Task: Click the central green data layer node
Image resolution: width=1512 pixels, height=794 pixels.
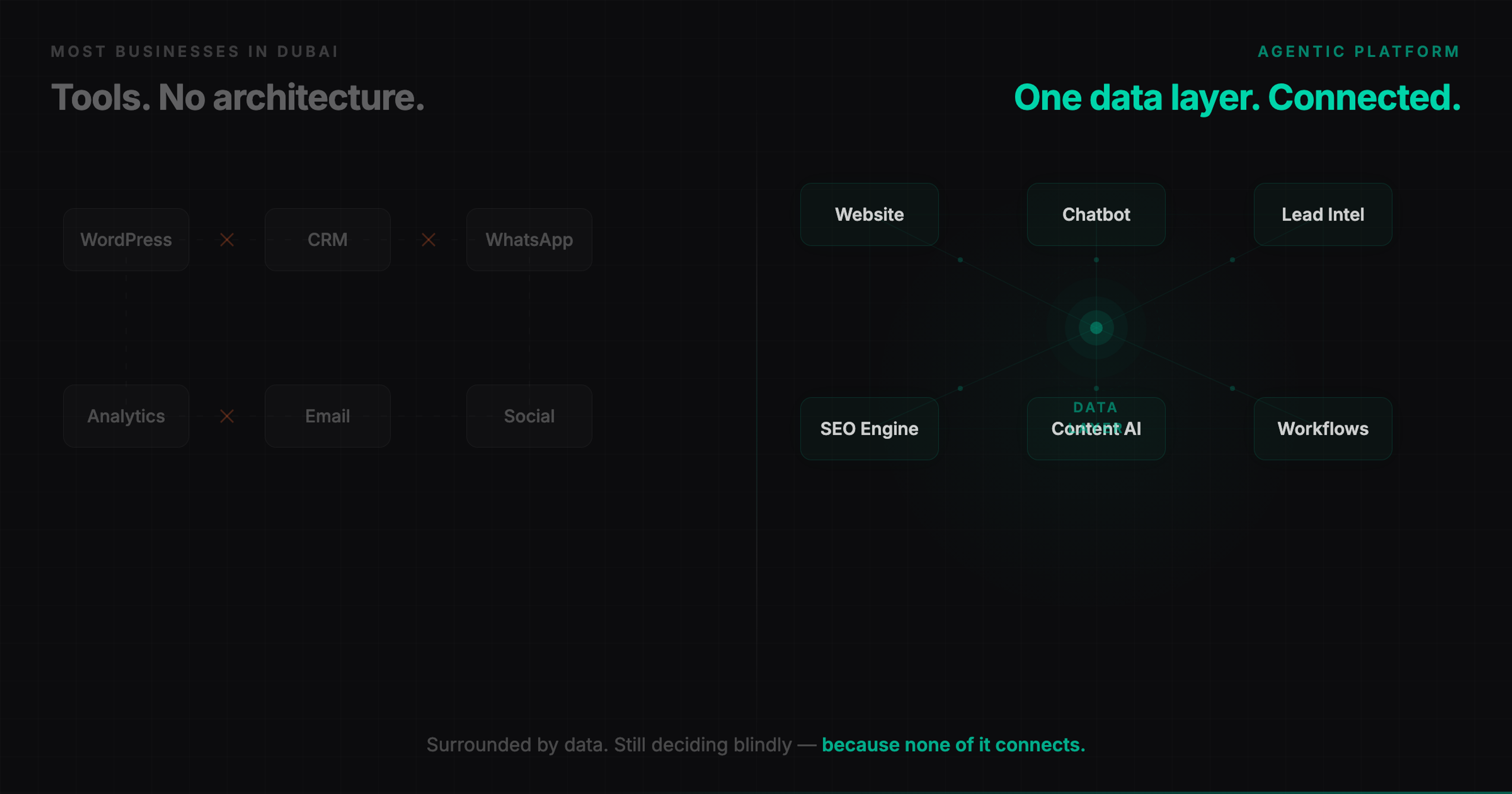Action: click(x=1096, y=328)
